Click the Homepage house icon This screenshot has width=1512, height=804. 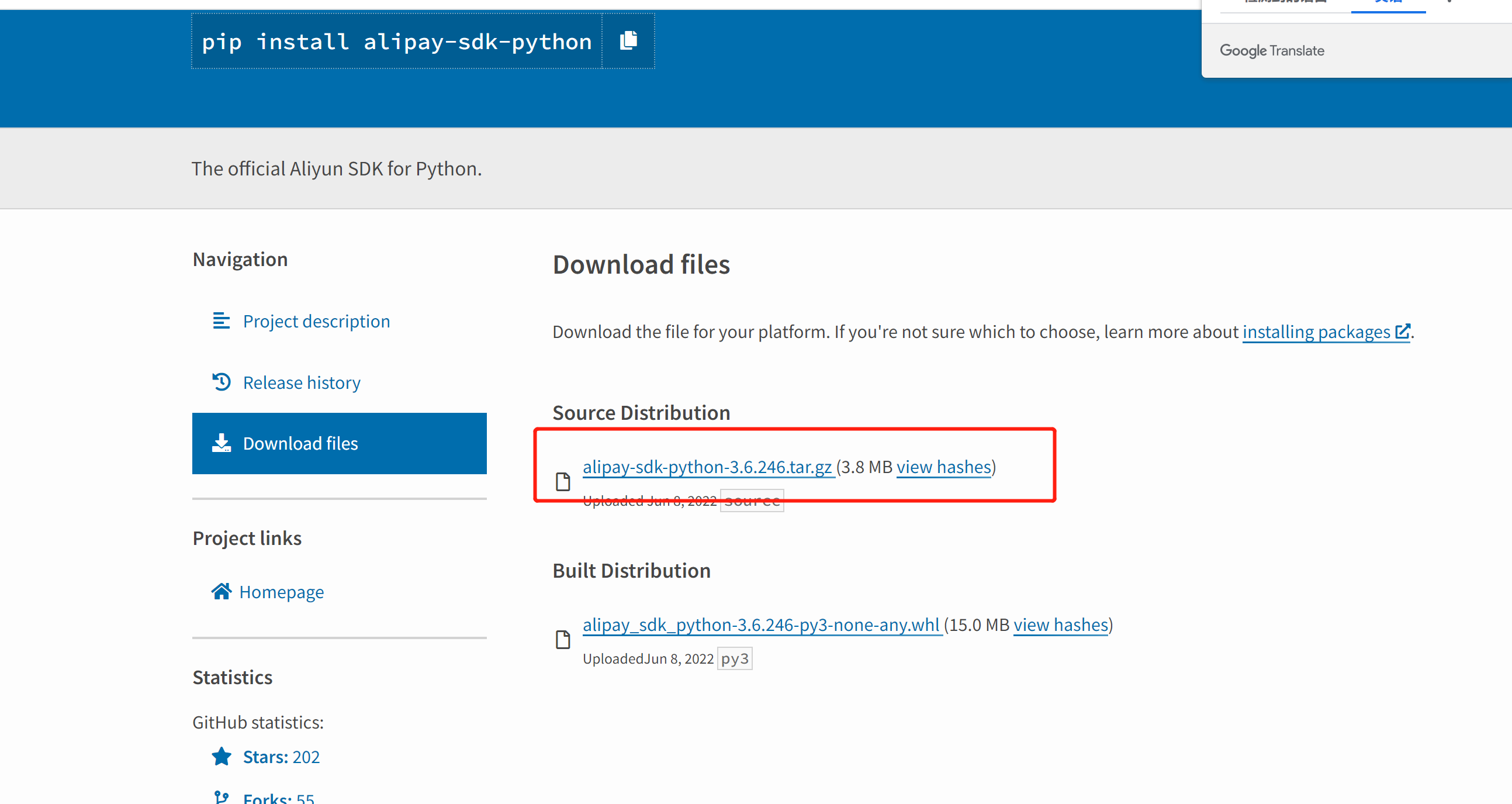222,591
